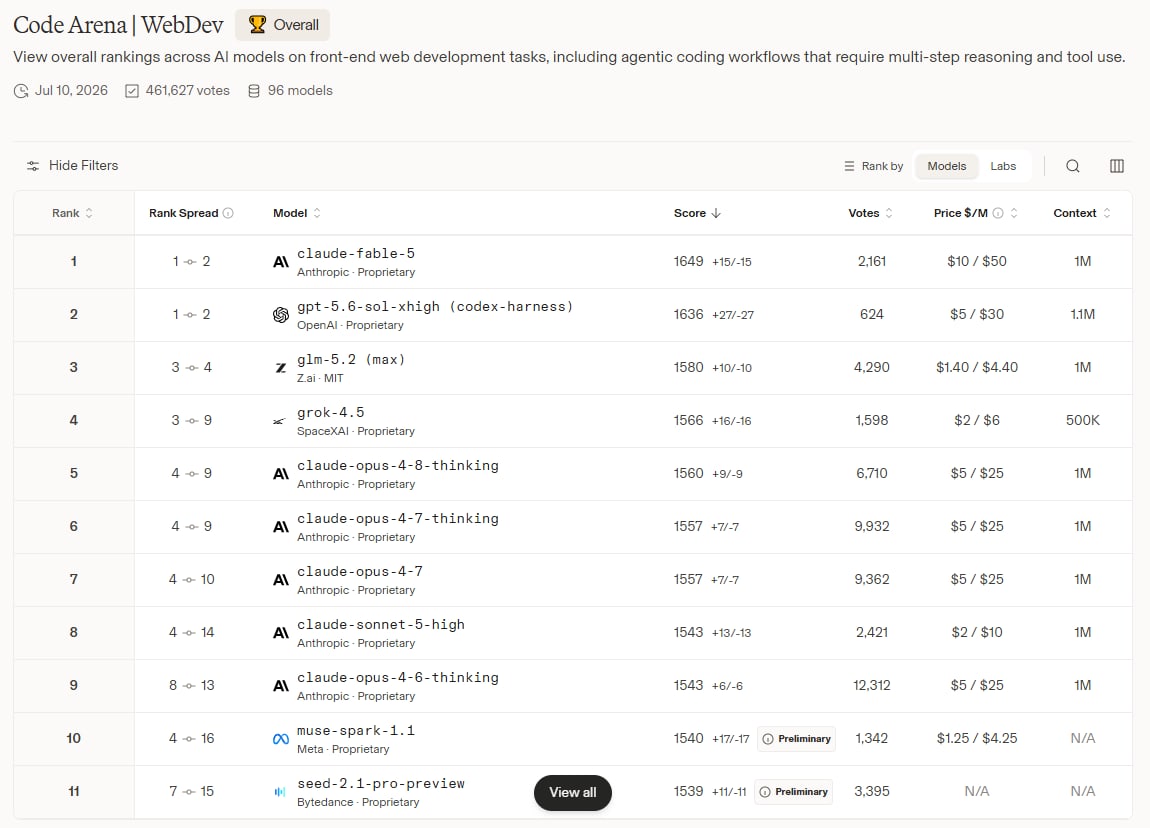Click the SpaceXAI logo beside grok-4.5
Viewport: 1150px width, 828px height.
279,421
